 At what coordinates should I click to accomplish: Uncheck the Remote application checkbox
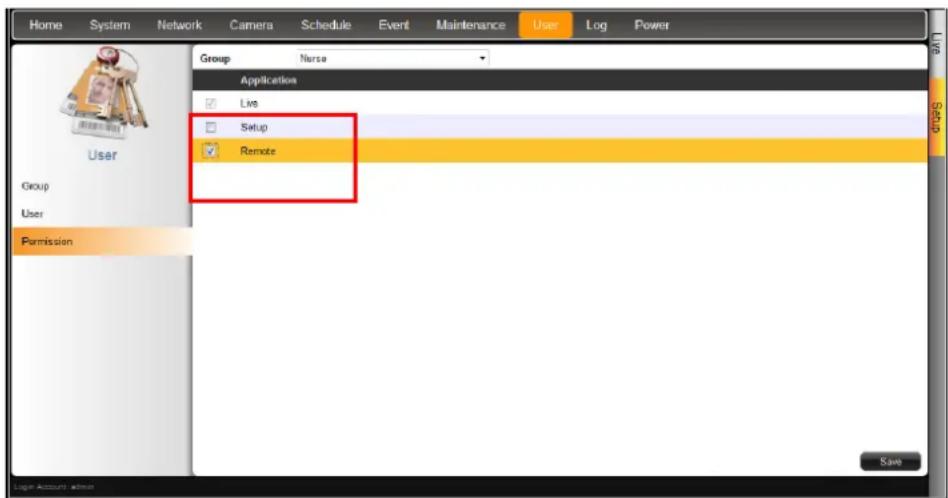coord(210,150)
